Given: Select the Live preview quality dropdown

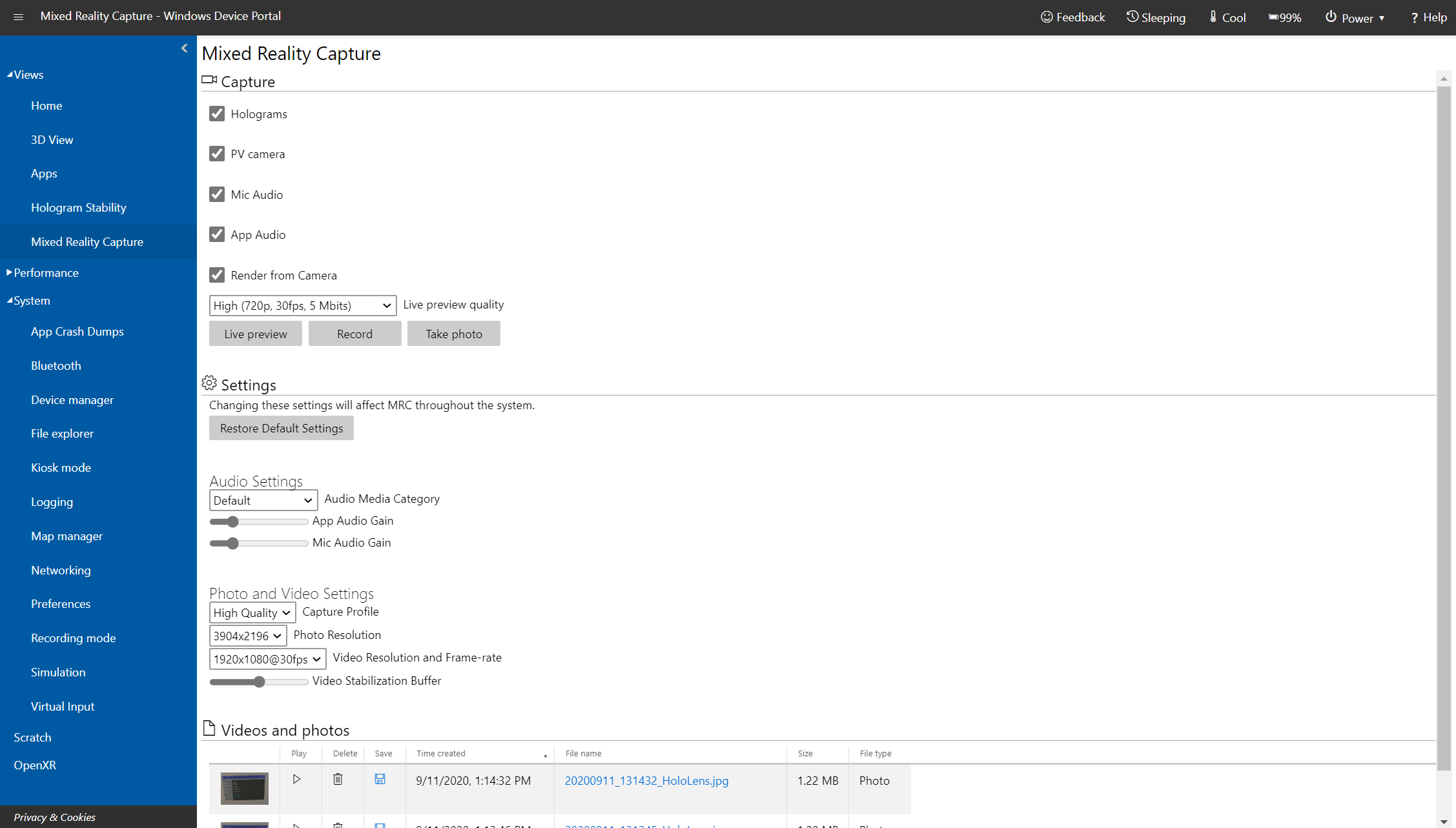Looking at the screenshot, I should click(302, 305).
